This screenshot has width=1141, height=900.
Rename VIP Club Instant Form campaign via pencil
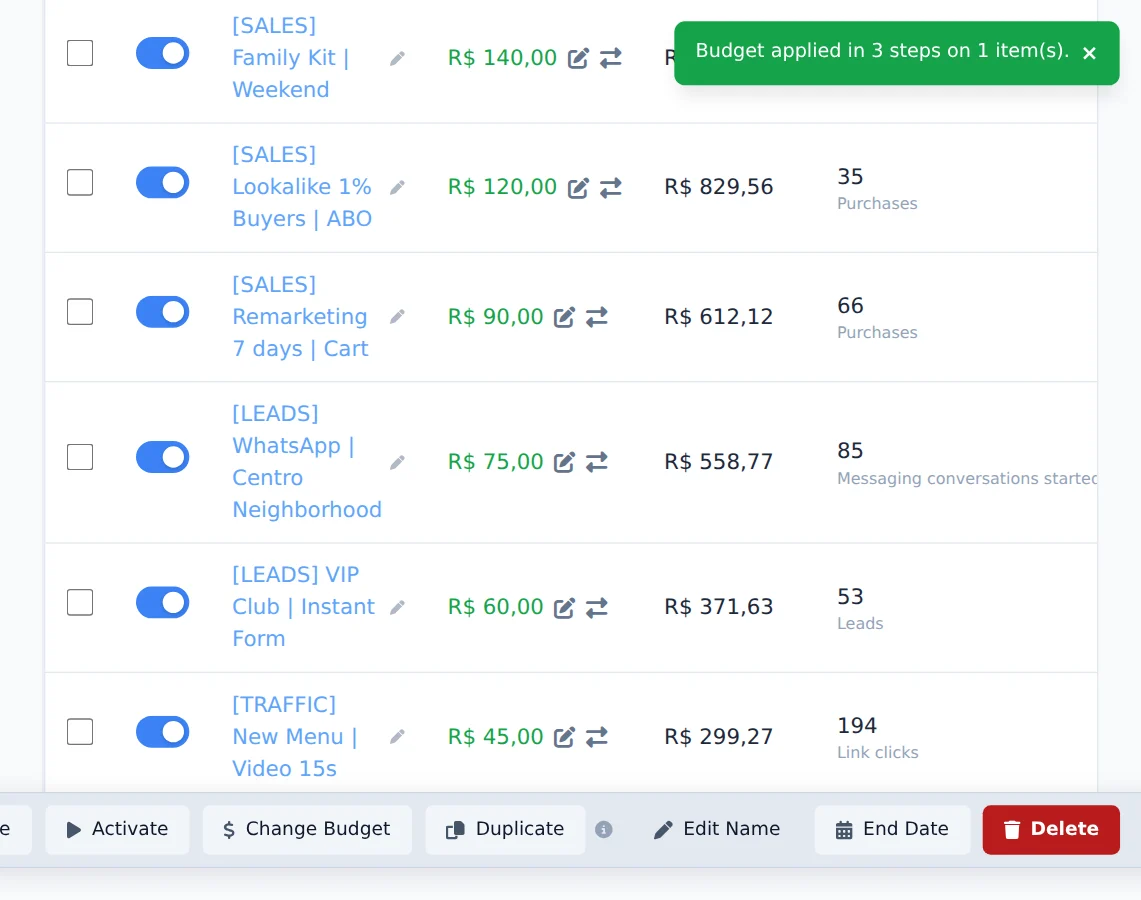coord(397,607)
